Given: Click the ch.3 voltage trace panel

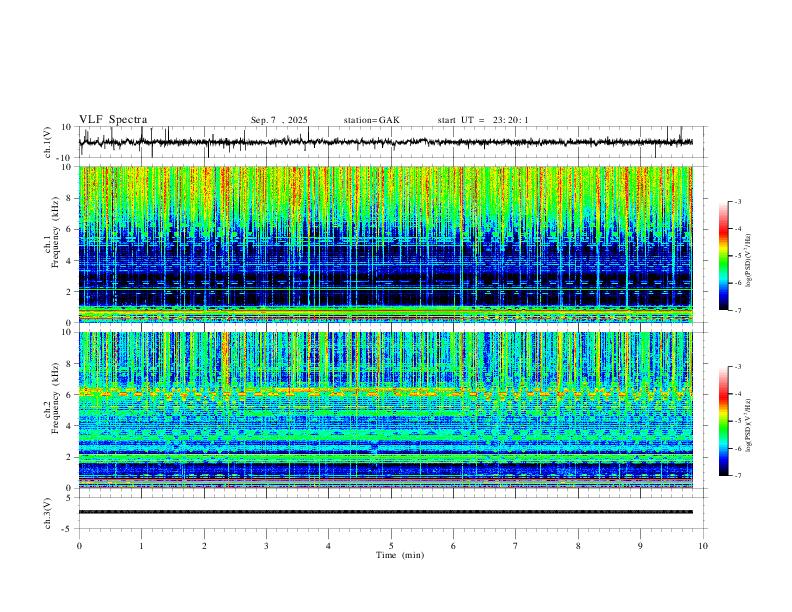Looking at the screenshot, I should [392, 513].
